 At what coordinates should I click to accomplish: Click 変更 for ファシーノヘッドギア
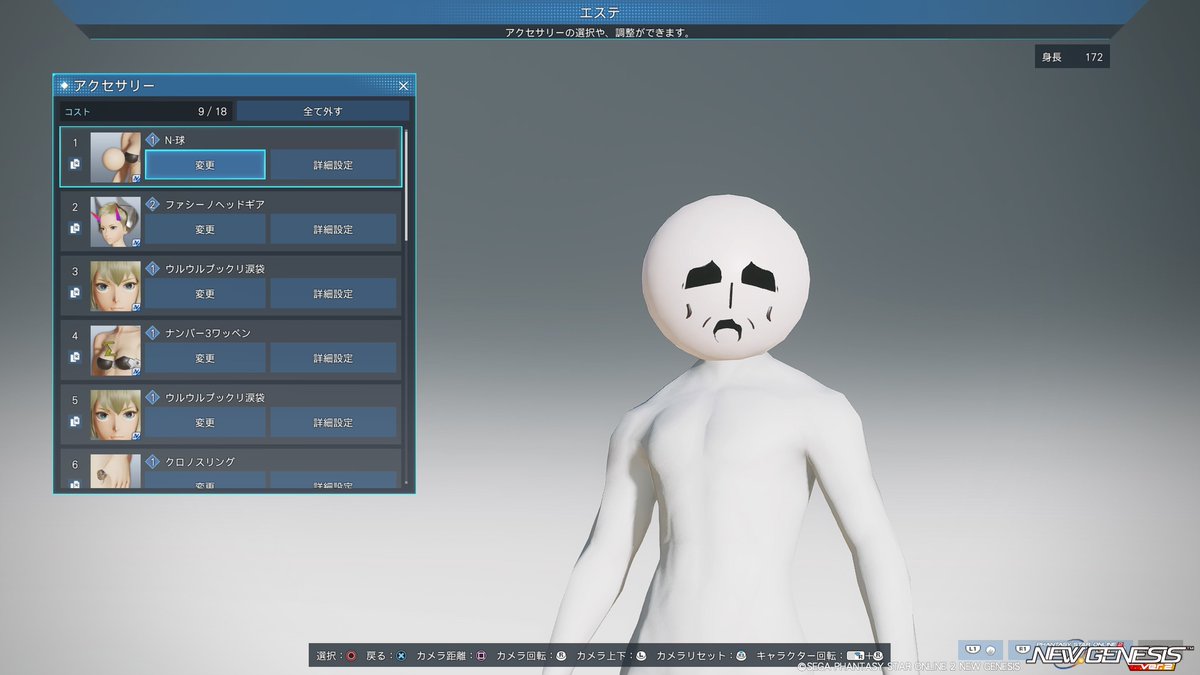205,229
